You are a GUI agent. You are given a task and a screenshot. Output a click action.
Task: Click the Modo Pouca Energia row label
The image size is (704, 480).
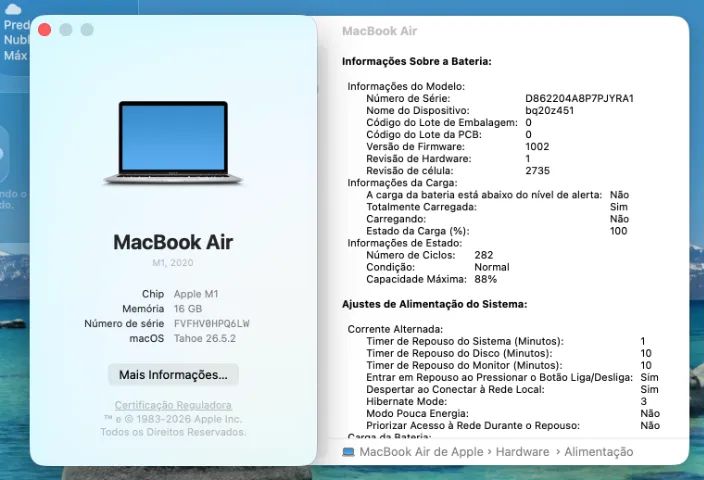(x=417, y=414)
